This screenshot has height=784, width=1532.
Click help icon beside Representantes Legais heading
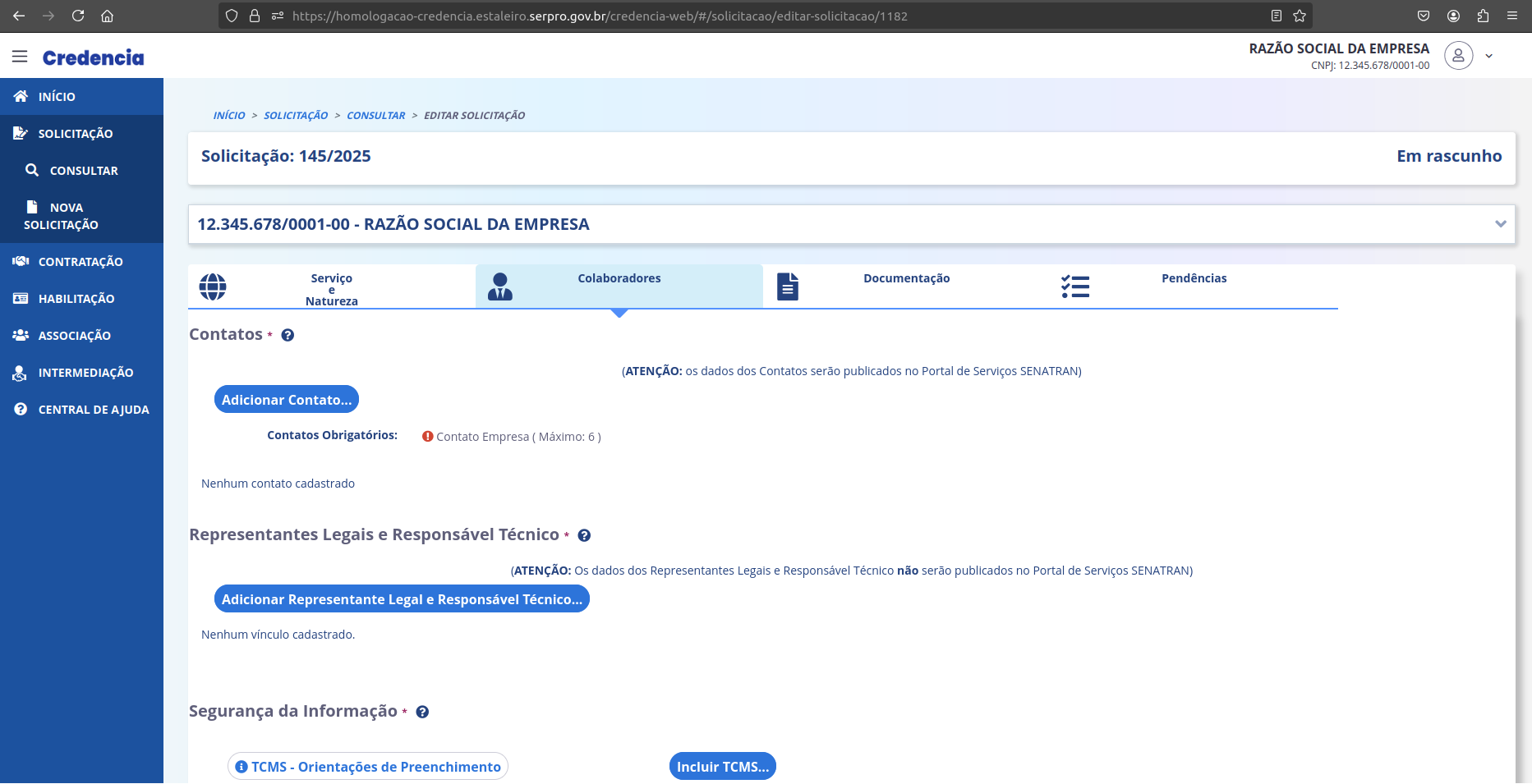point(584,535)
